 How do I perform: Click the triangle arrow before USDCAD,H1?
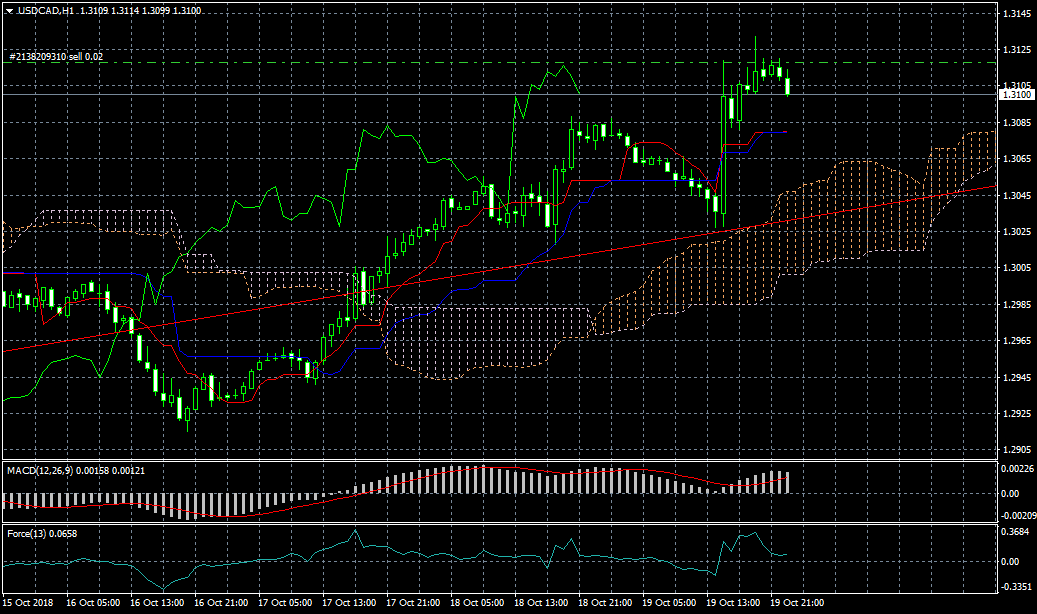10,11
